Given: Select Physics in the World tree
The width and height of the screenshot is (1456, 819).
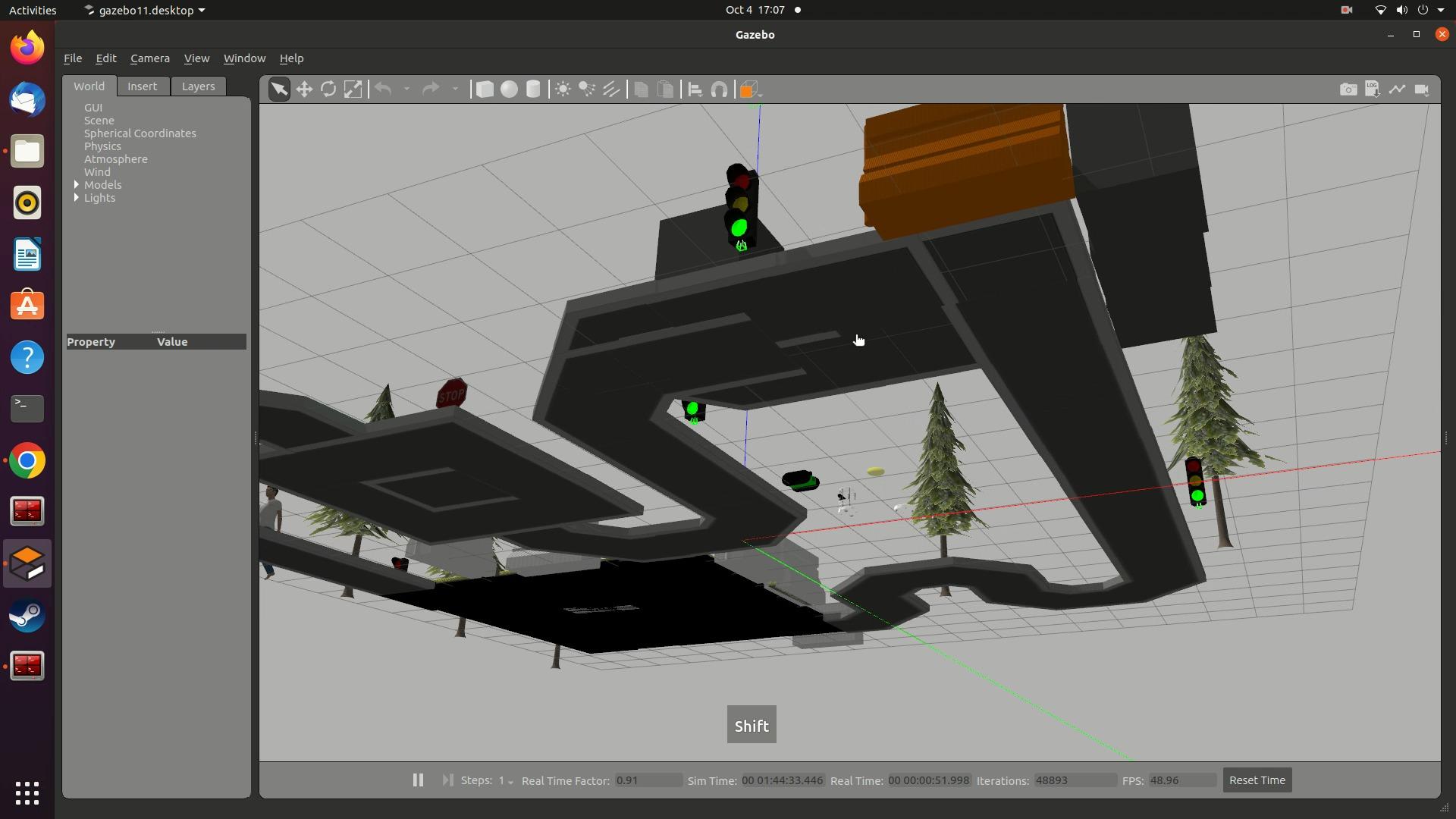Looking at the screenshot, I should click(x=102, y=146).
